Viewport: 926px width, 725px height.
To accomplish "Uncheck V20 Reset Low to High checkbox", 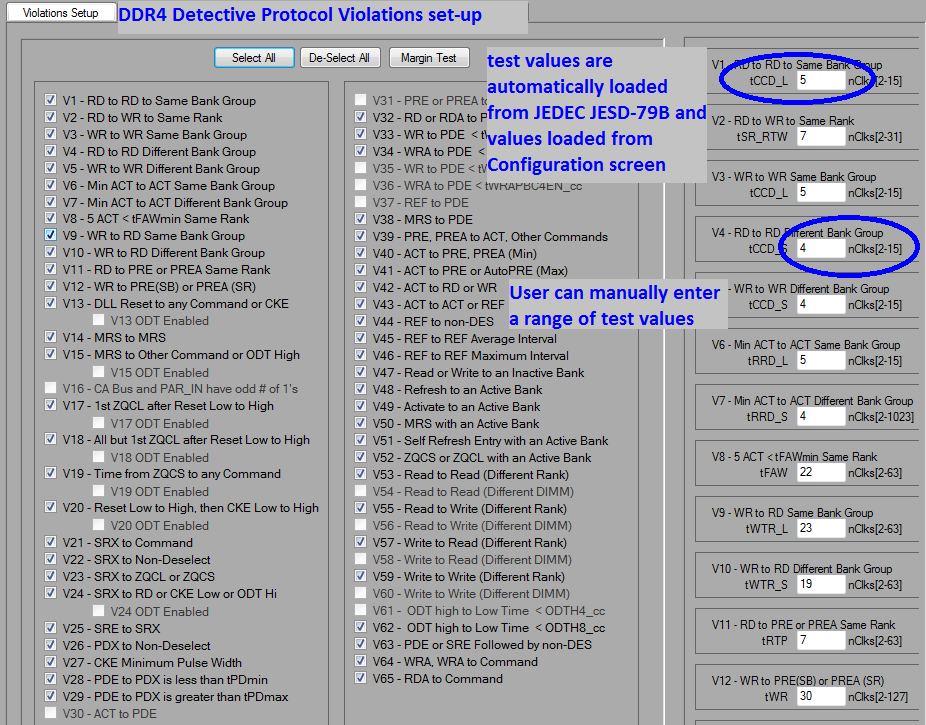I will [51, 507].
